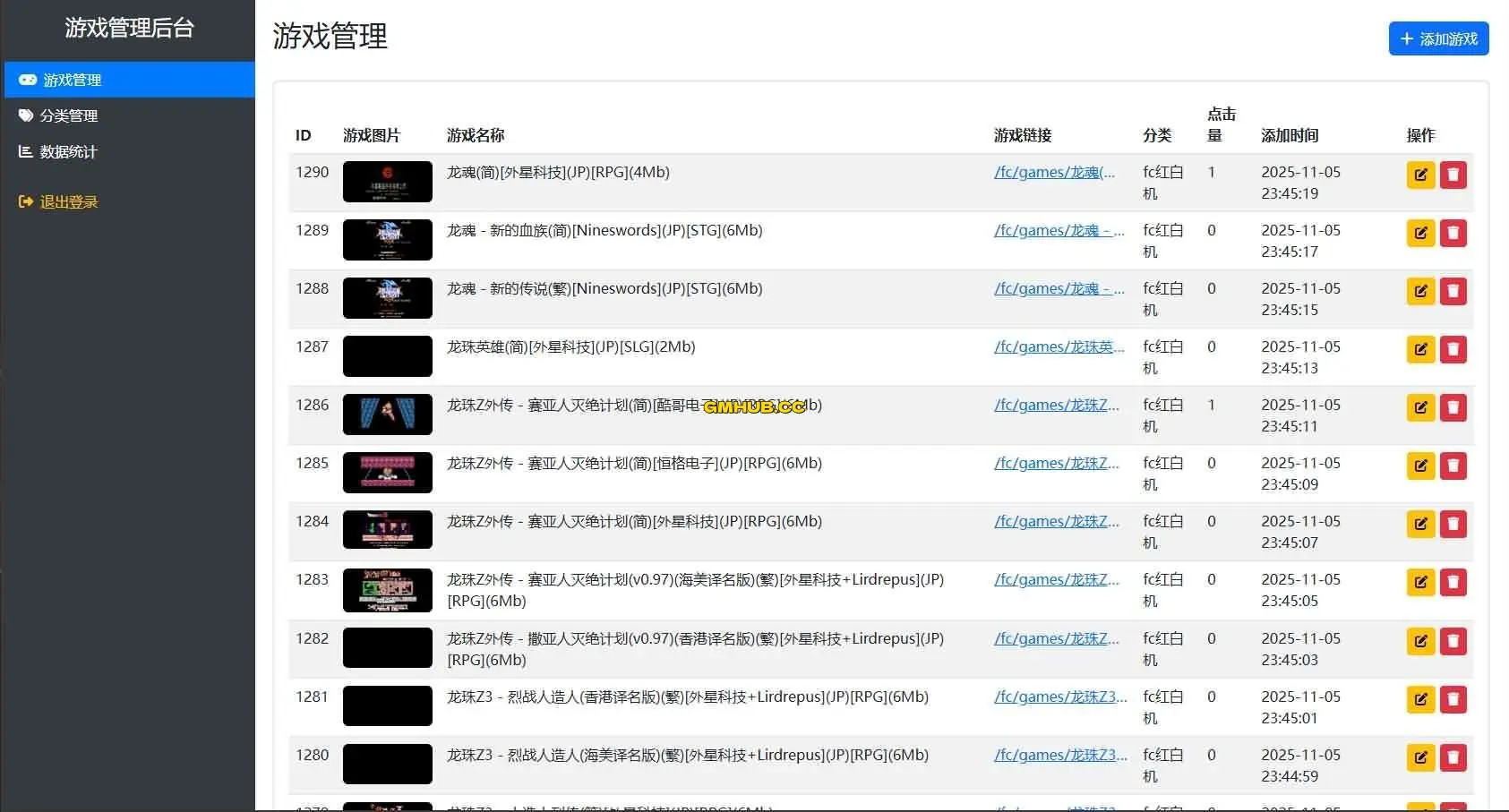Delete game 1285 using red trash icon
Viewport: 1509px width, 812px height.
tap(1453, 466)
